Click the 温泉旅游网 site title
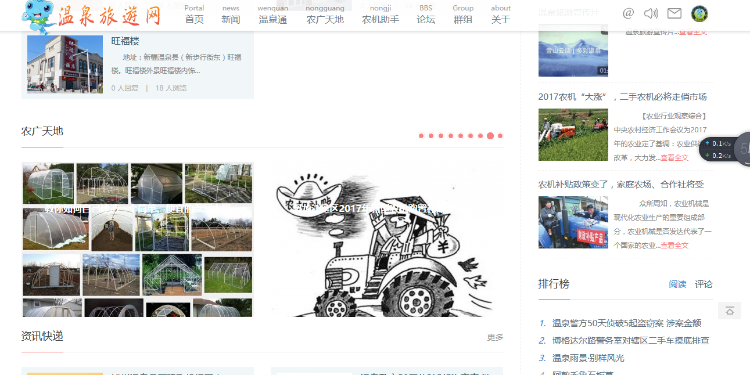 (x=109, y=16)
